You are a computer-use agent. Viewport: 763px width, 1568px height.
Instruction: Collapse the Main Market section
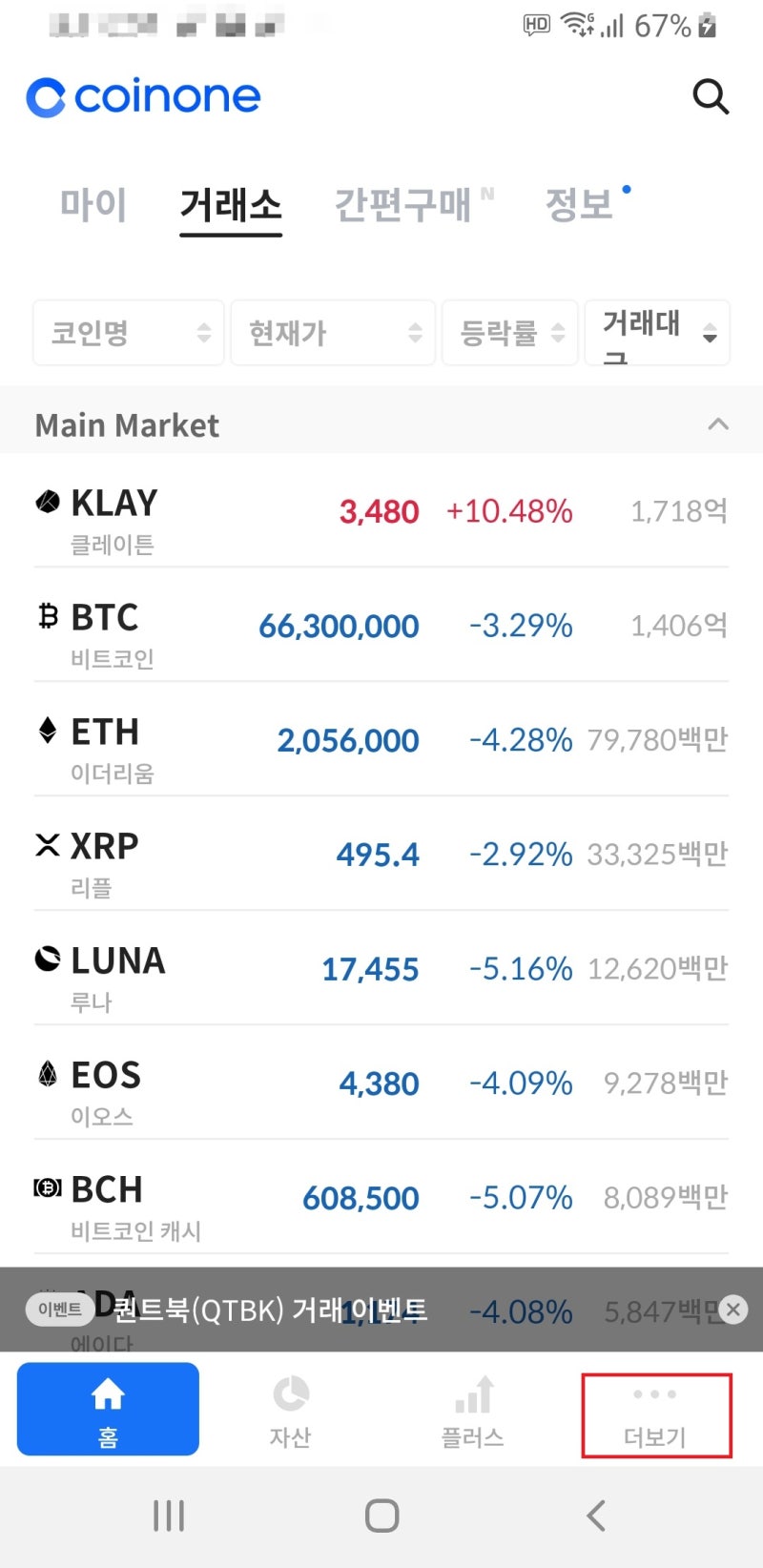(x=718, y=424)
